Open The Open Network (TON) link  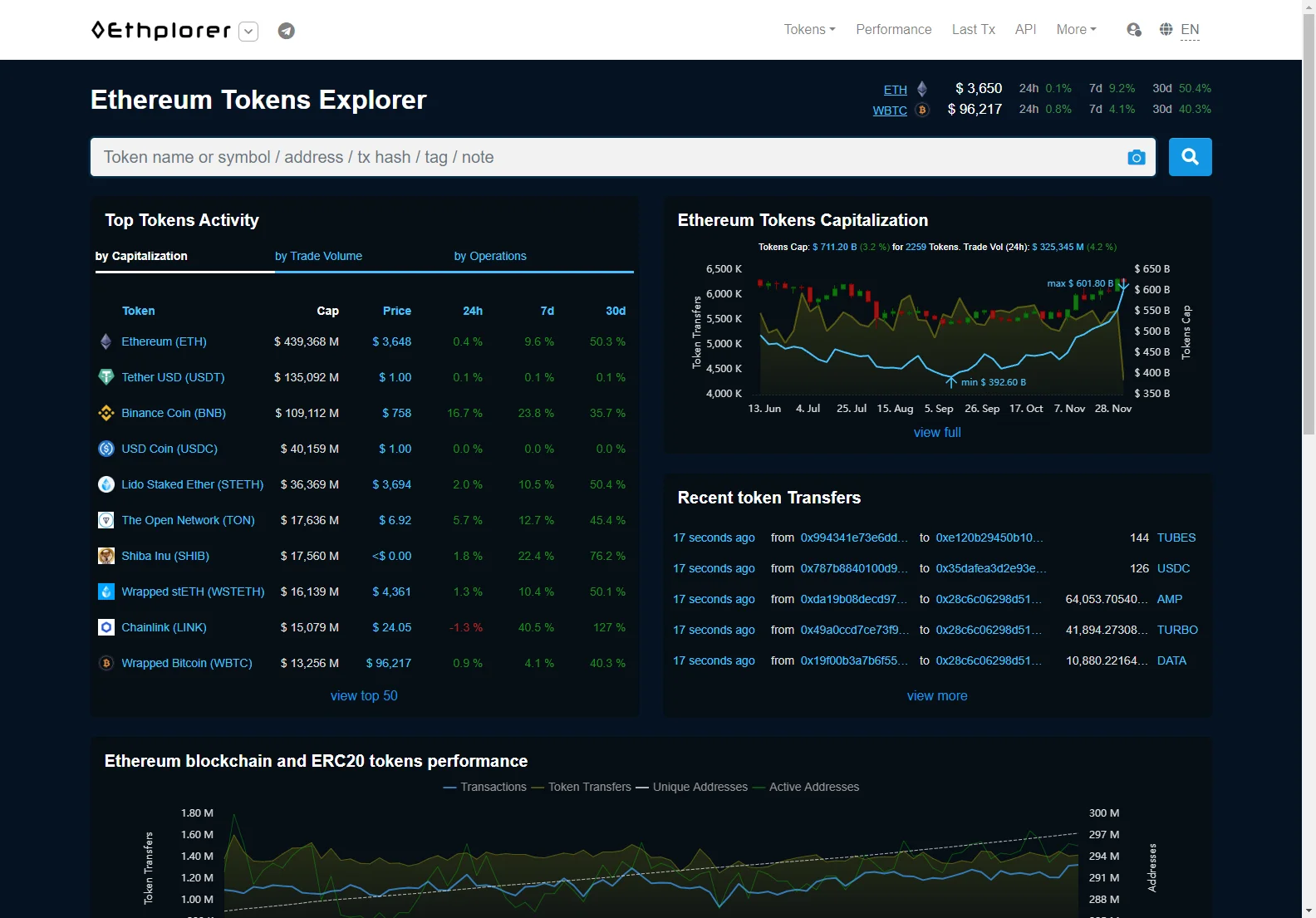[x=188, y=520]
